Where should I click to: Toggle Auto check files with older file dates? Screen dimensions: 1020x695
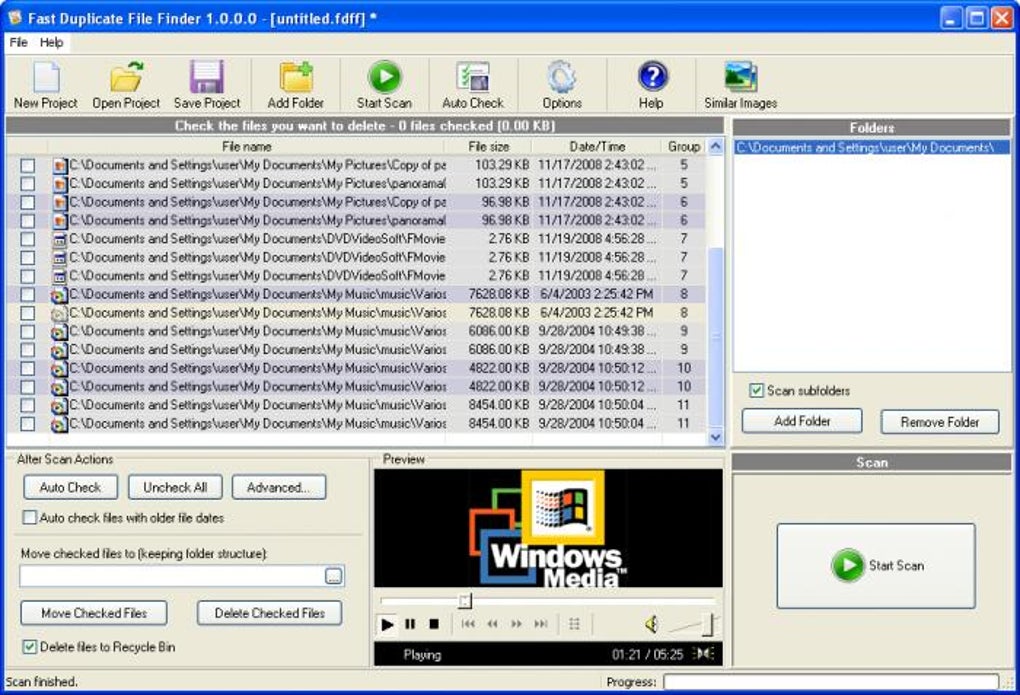29,518
